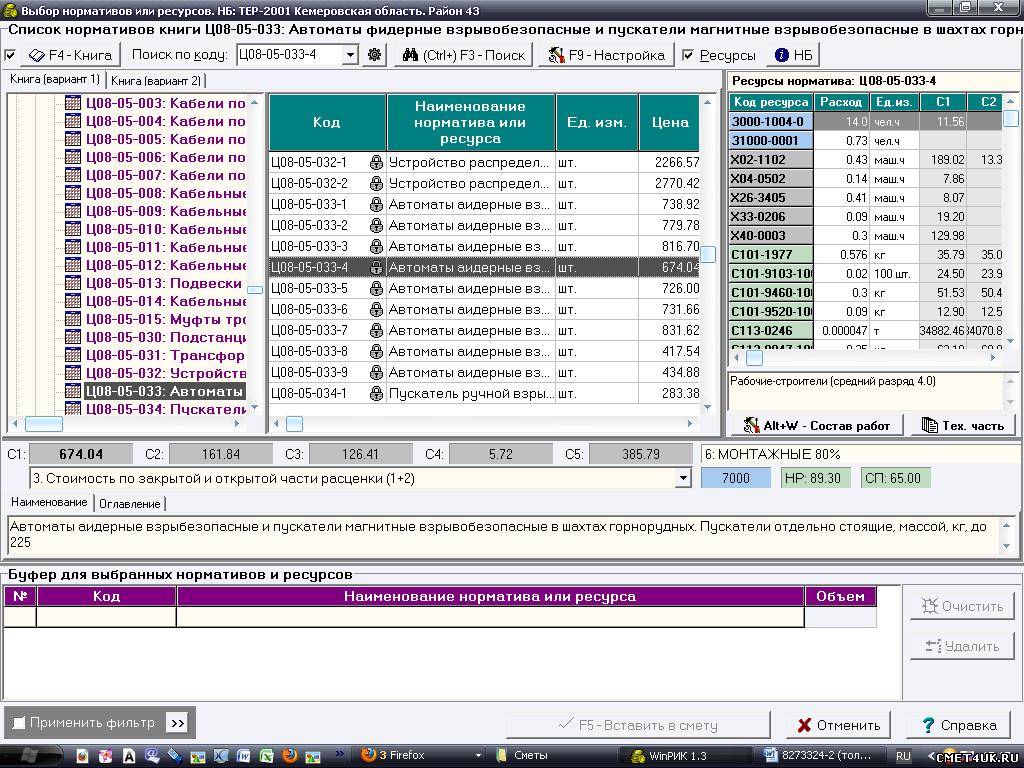
Task: Click the F4 - Книга toolbar button
Action: 70,55
